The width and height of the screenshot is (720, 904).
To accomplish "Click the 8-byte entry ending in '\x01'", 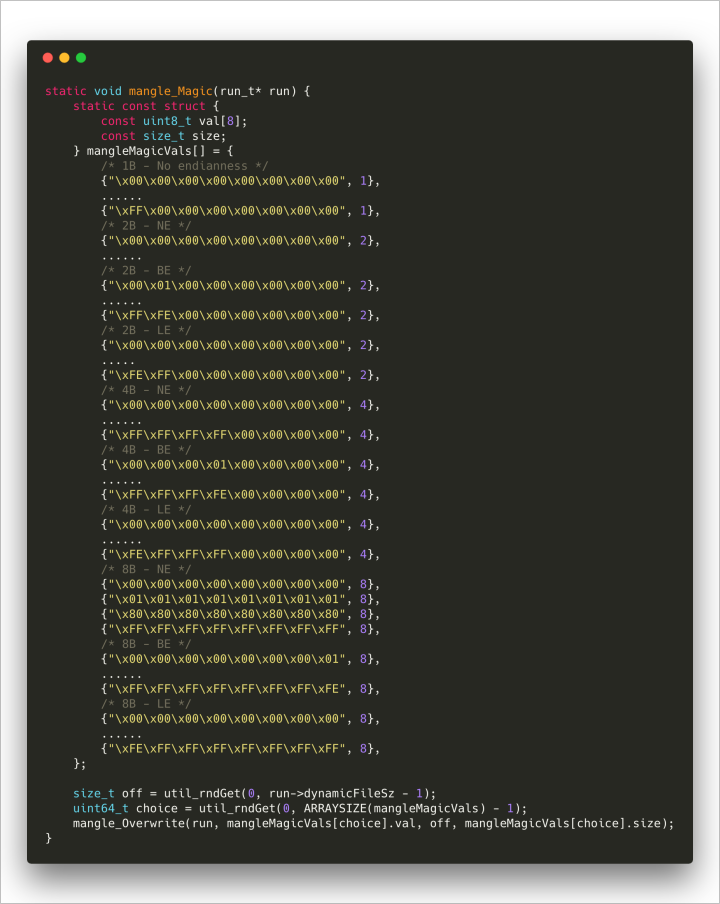I will [240, 659].
